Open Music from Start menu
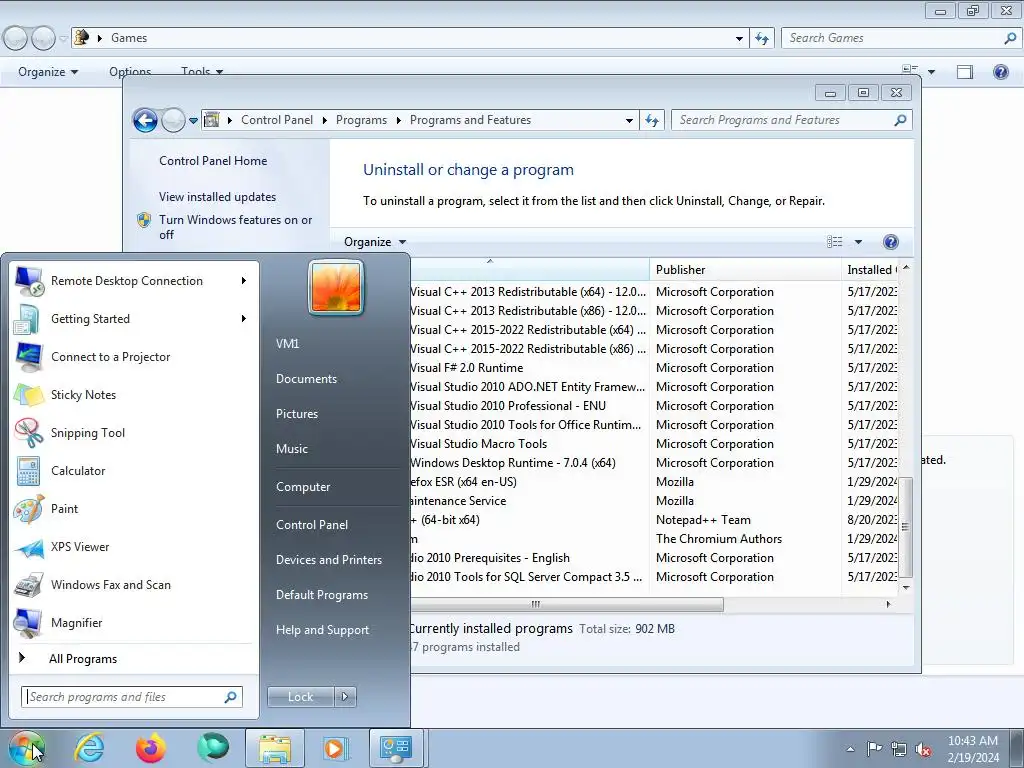Viewport: 1024px width, 768px height. [x=292, y=449]
